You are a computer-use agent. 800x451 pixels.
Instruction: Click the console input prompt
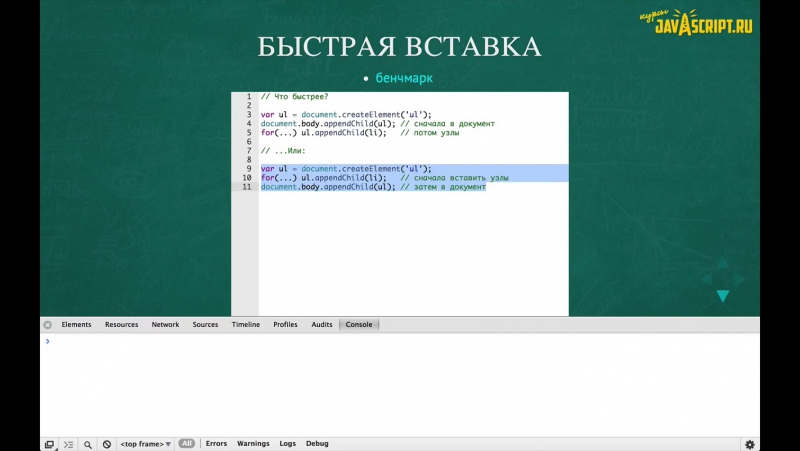(400, 341)
